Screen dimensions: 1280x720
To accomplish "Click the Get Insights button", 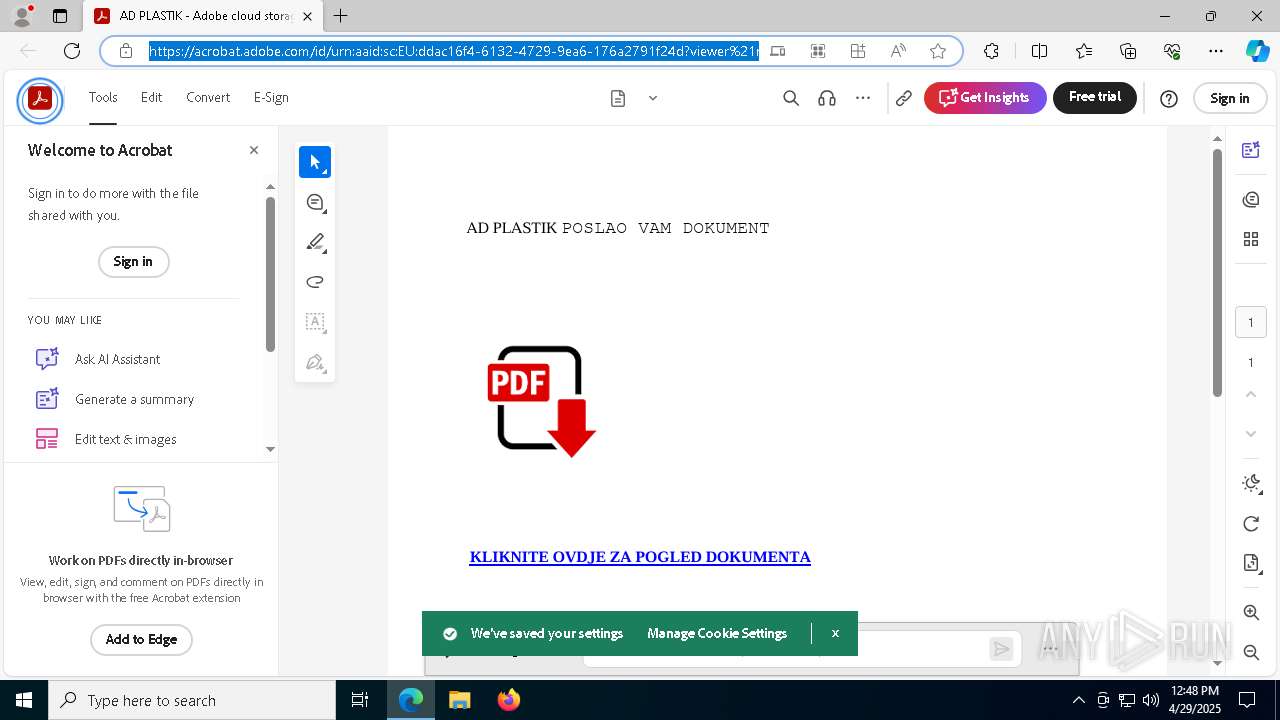I will pos(985,98).
